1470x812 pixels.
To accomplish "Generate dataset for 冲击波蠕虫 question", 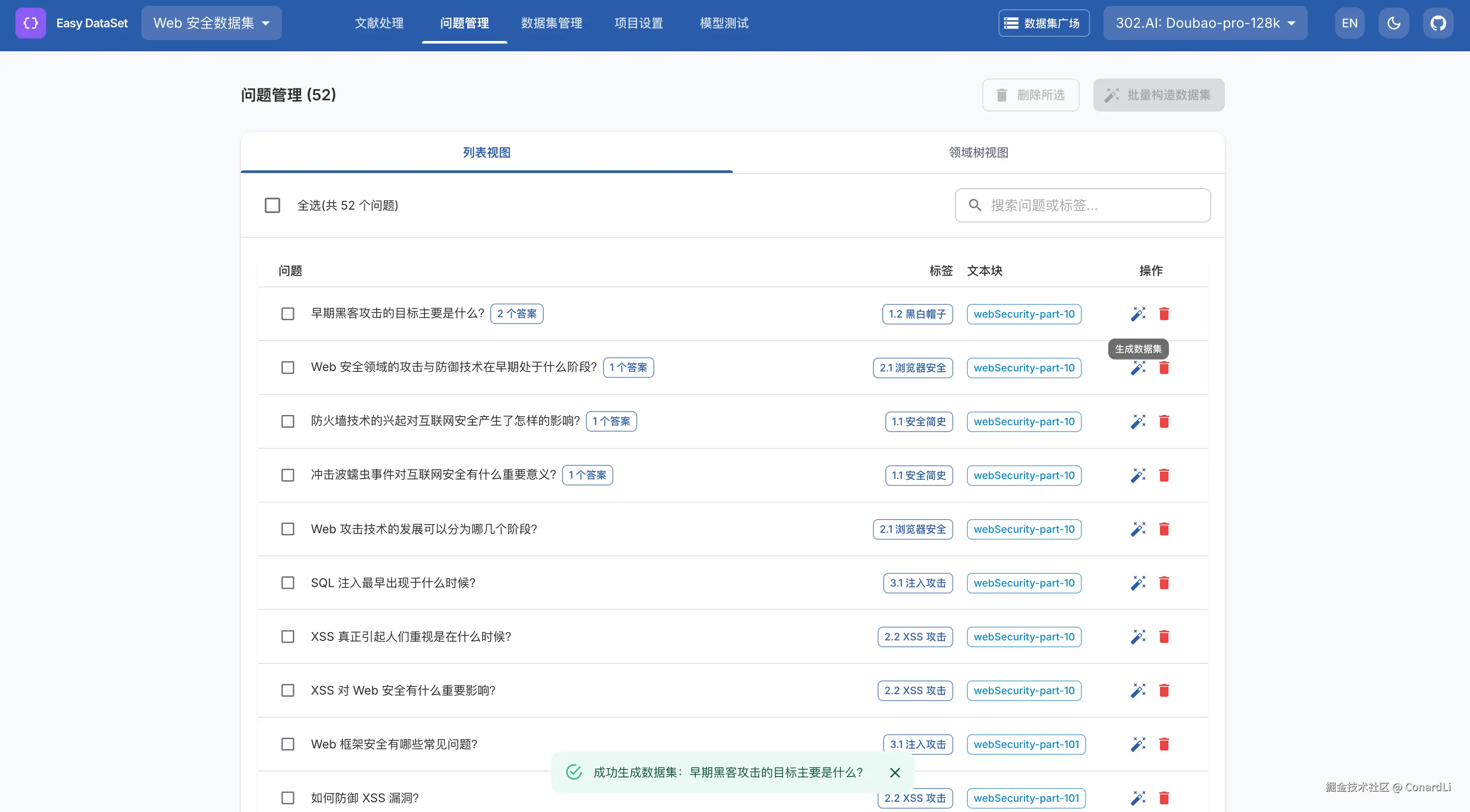I will coord(1138,475).
